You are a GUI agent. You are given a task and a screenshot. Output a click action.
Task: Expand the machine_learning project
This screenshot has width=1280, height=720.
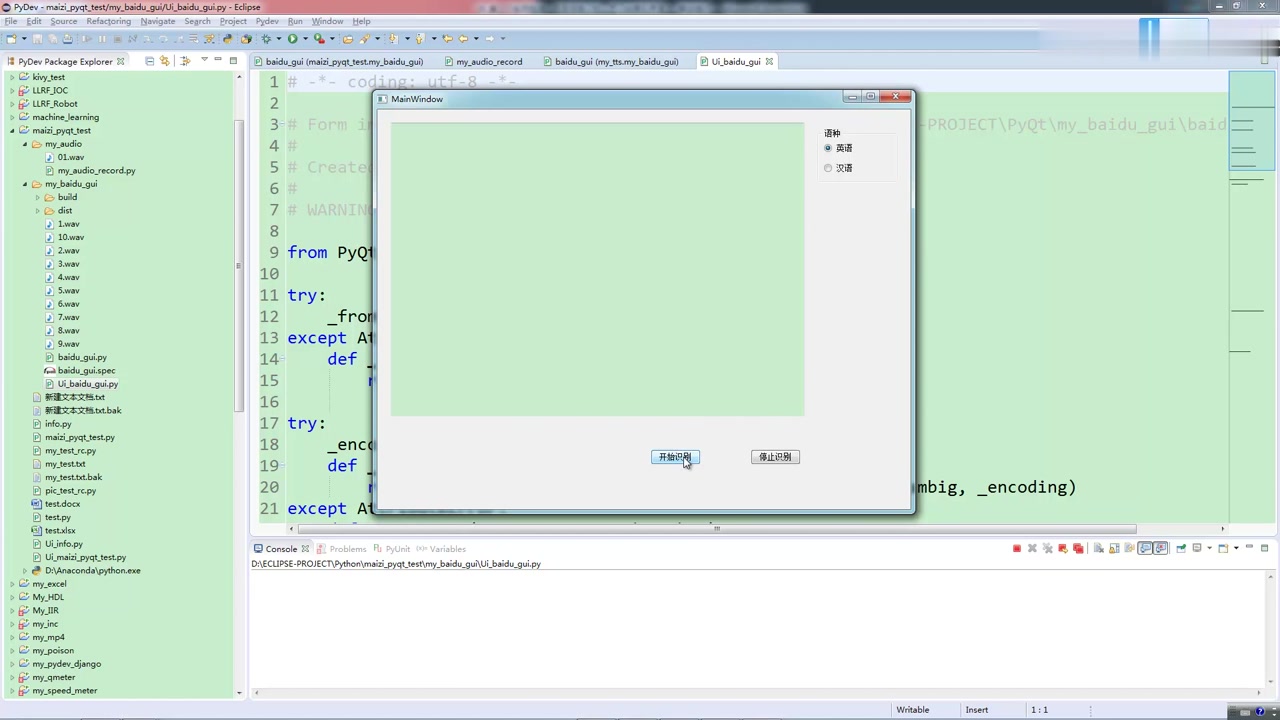coord(13,117)
